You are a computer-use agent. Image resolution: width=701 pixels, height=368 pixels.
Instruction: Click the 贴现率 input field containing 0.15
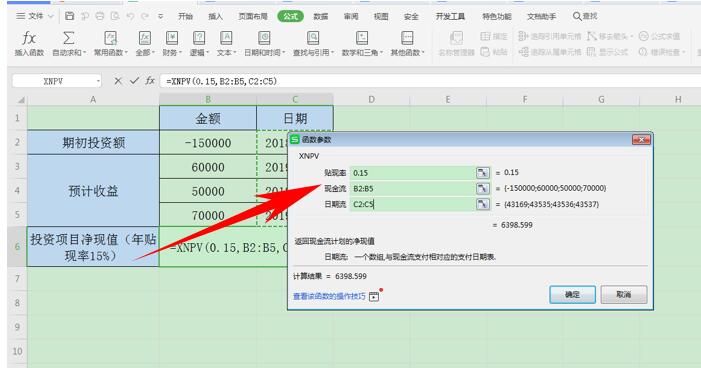coord(412,173)
